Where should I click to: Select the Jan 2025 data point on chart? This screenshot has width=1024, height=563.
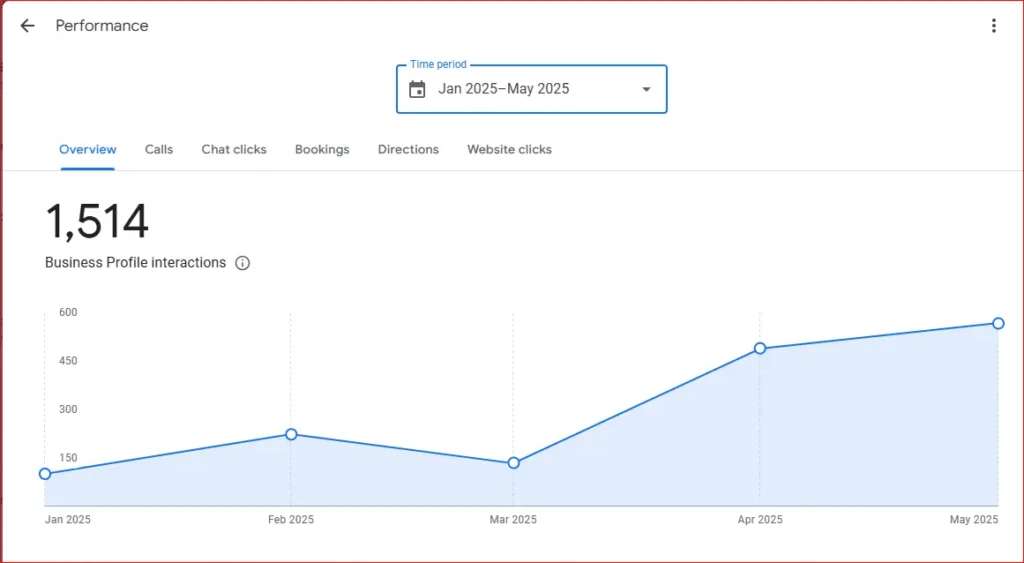(45, 474)
